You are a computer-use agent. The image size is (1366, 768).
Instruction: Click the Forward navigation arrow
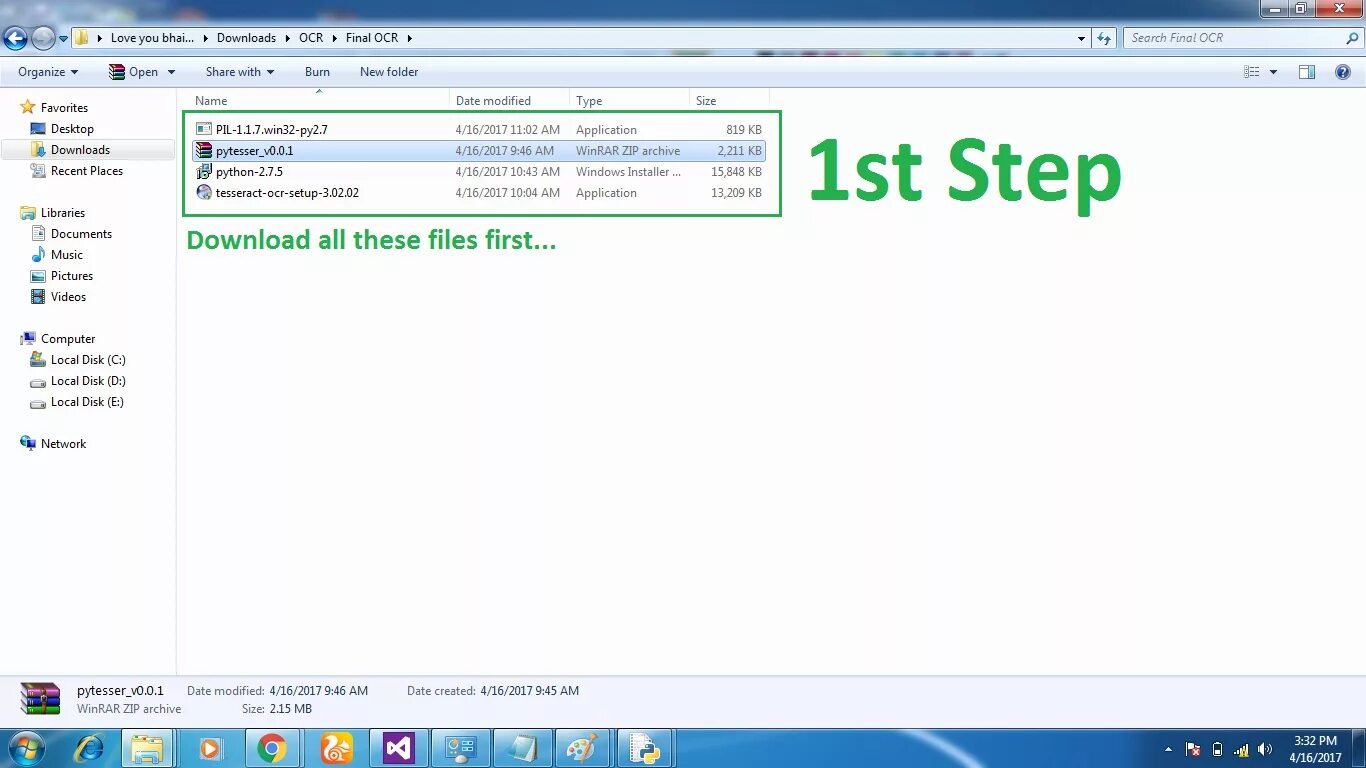(43, 39)
